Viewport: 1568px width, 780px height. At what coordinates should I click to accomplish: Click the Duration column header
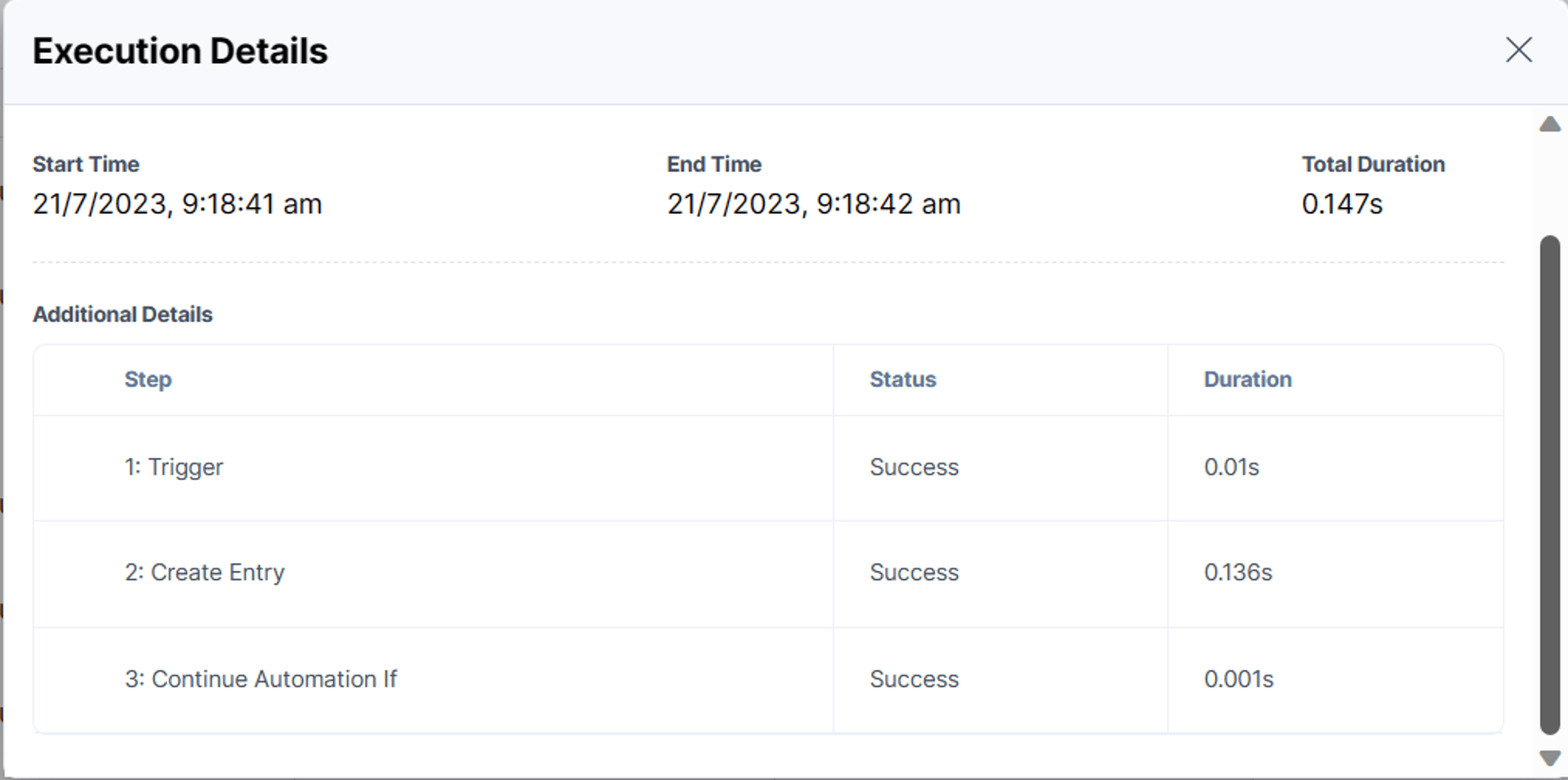[1248, 379]
